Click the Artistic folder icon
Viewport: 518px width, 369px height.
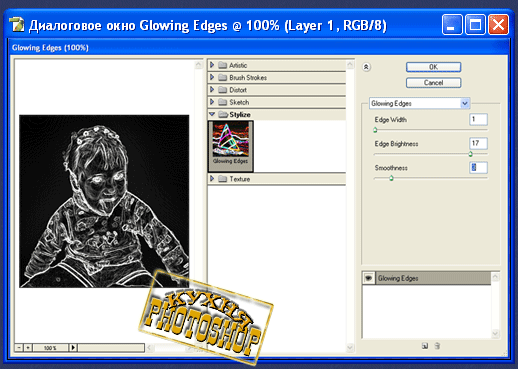click(222, 65)
